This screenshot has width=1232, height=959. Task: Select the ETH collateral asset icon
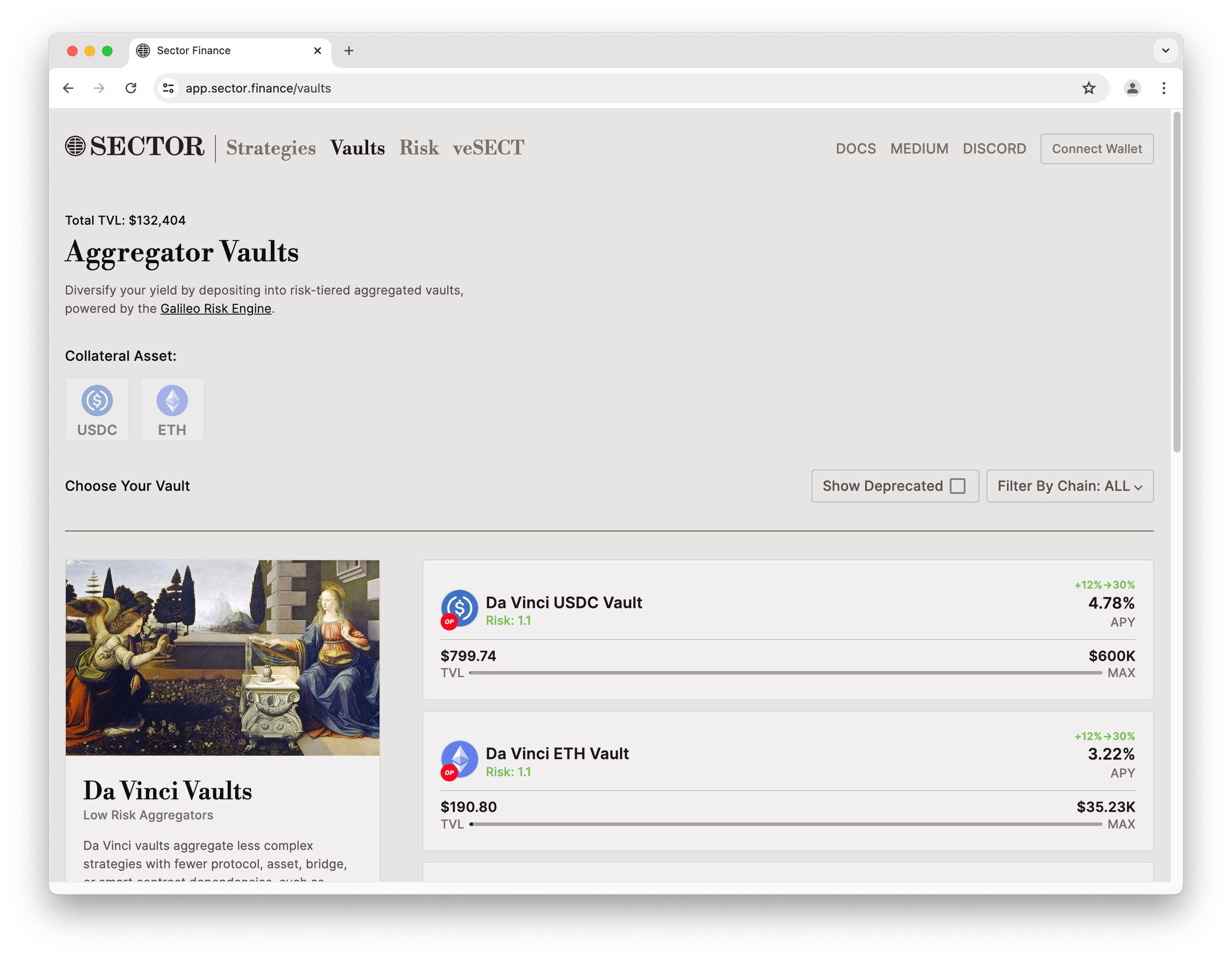pyautogui.click(x=172, y=400)
